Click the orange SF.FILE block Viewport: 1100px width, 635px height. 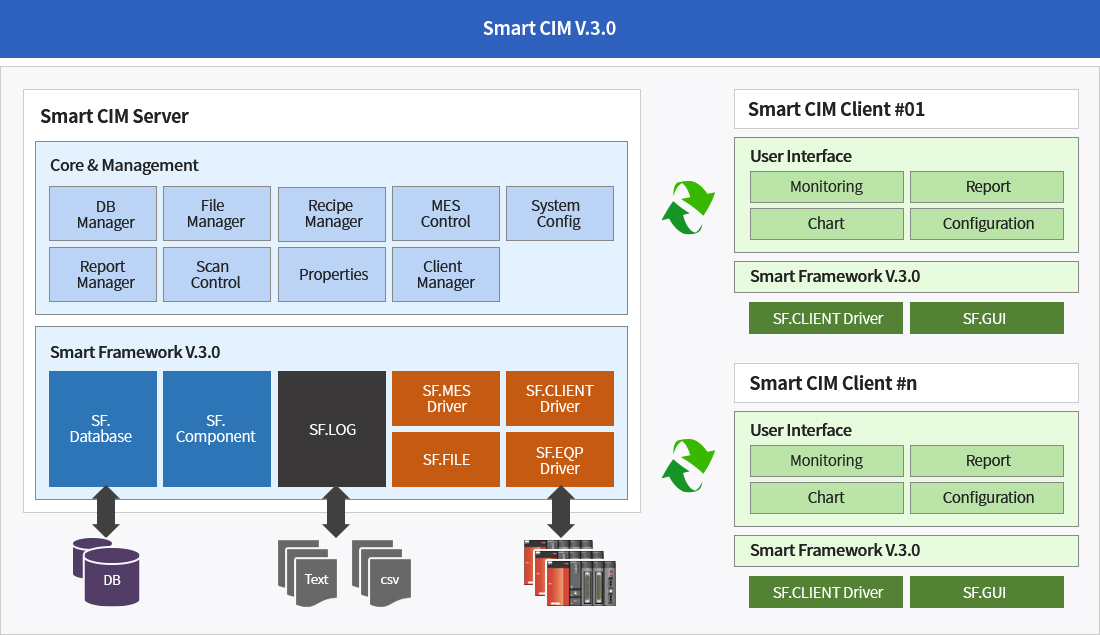(446, 460)
